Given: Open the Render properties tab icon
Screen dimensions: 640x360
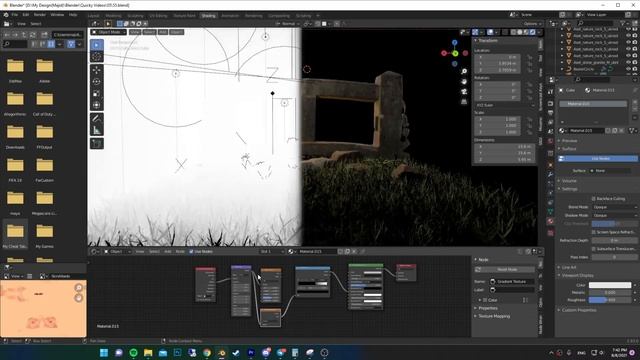Looking at the screenshot, I should 550,103.
